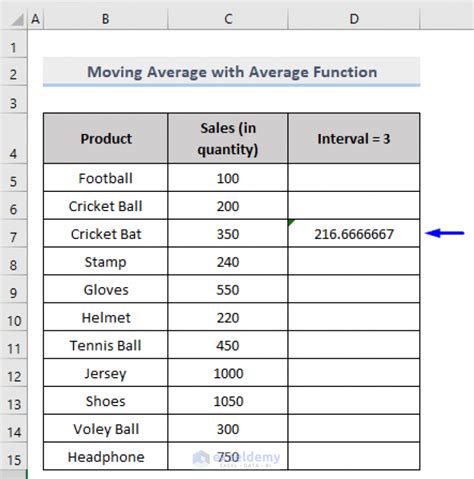
Task: Select the Shoes sales value 1050
Action: click(x=228, y=400)
